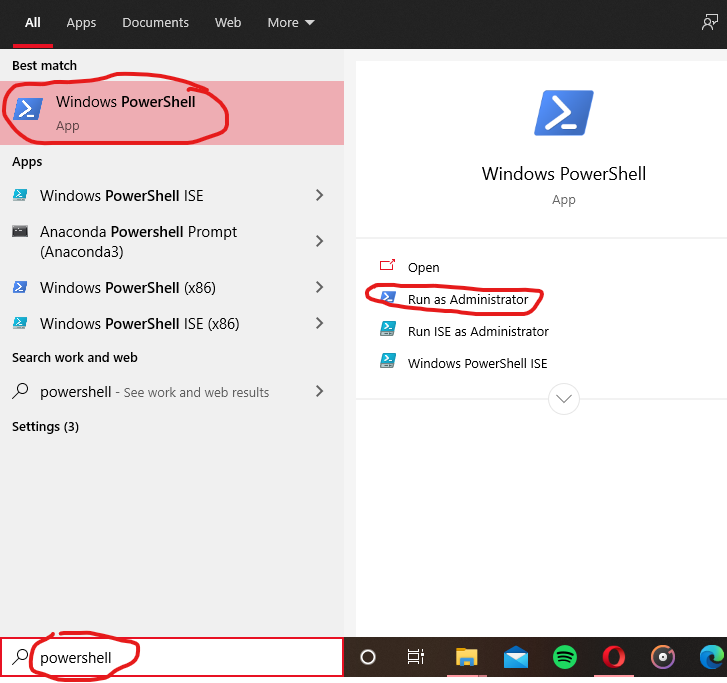Show more actions with the down chevron
Screen dimensions: 727x683
pyautogui.click(x=564, y=399)
